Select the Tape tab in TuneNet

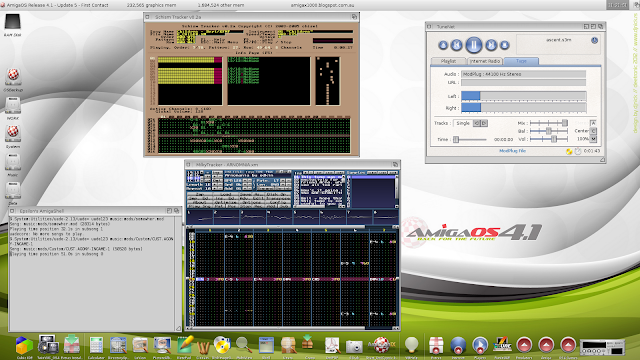tap(521, 61)
